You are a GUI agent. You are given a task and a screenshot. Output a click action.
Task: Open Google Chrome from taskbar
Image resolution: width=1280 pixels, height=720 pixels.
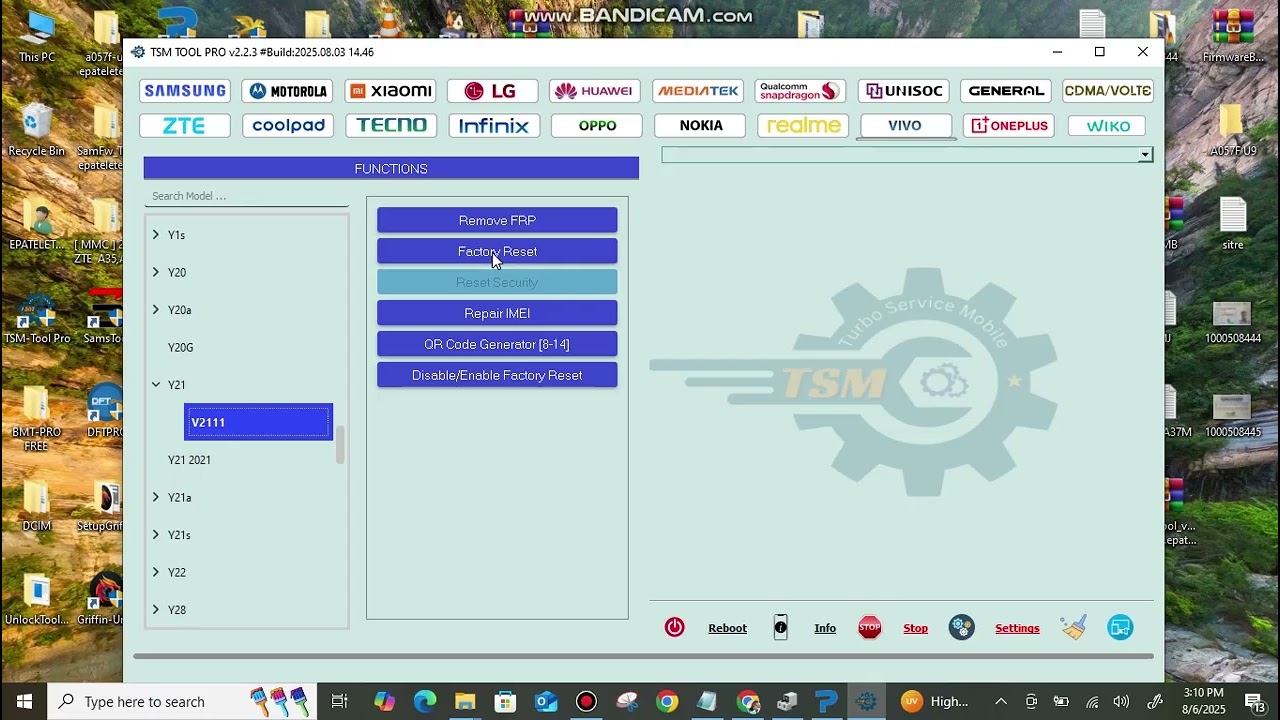[x=667, y=701]
